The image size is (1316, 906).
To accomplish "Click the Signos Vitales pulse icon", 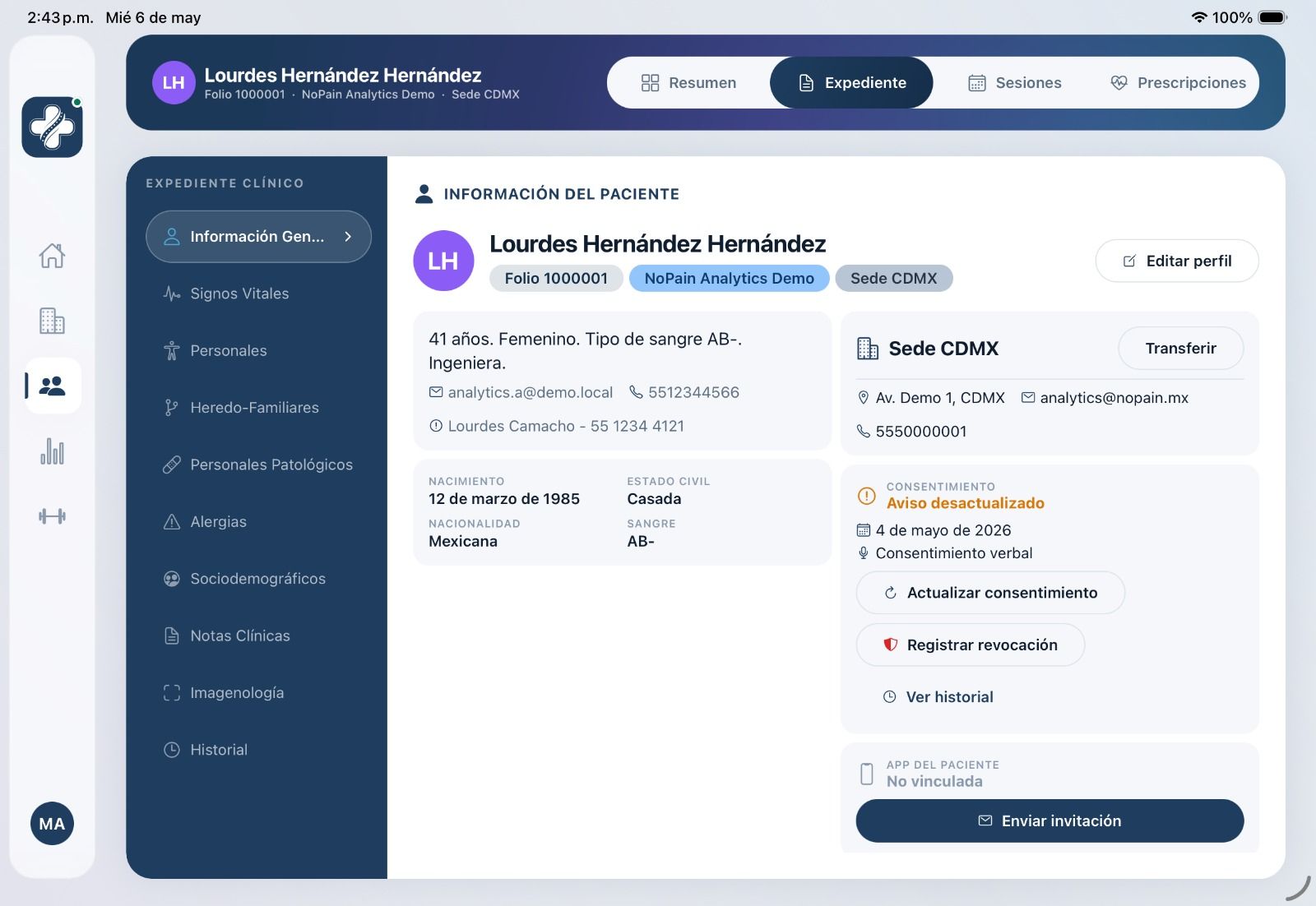I will point(172,294).
